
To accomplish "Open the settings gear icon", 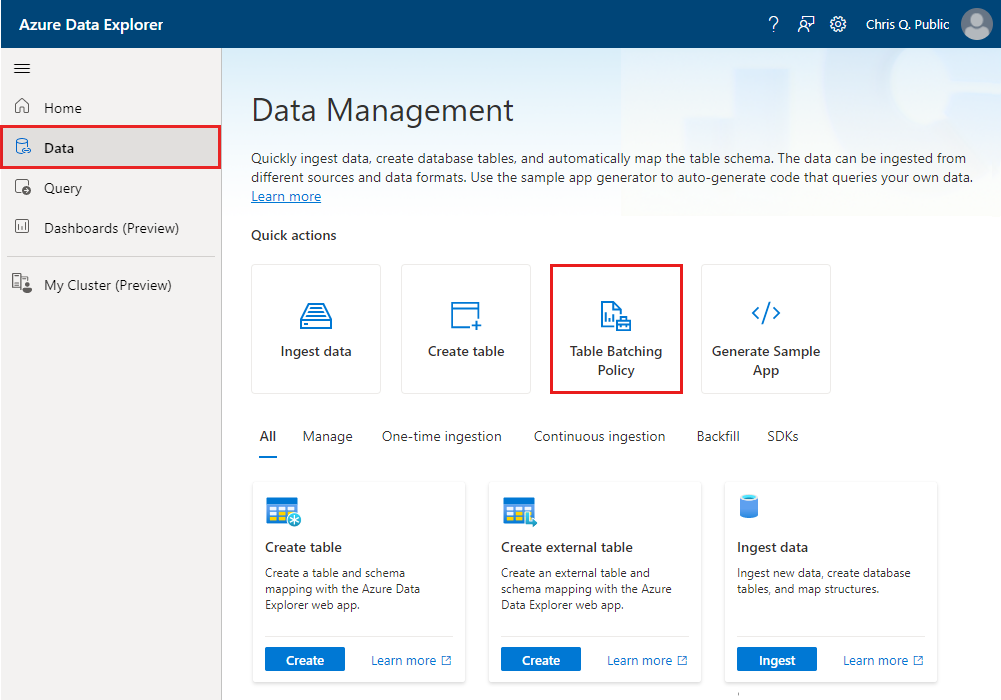I will click(x=838, y=24).
